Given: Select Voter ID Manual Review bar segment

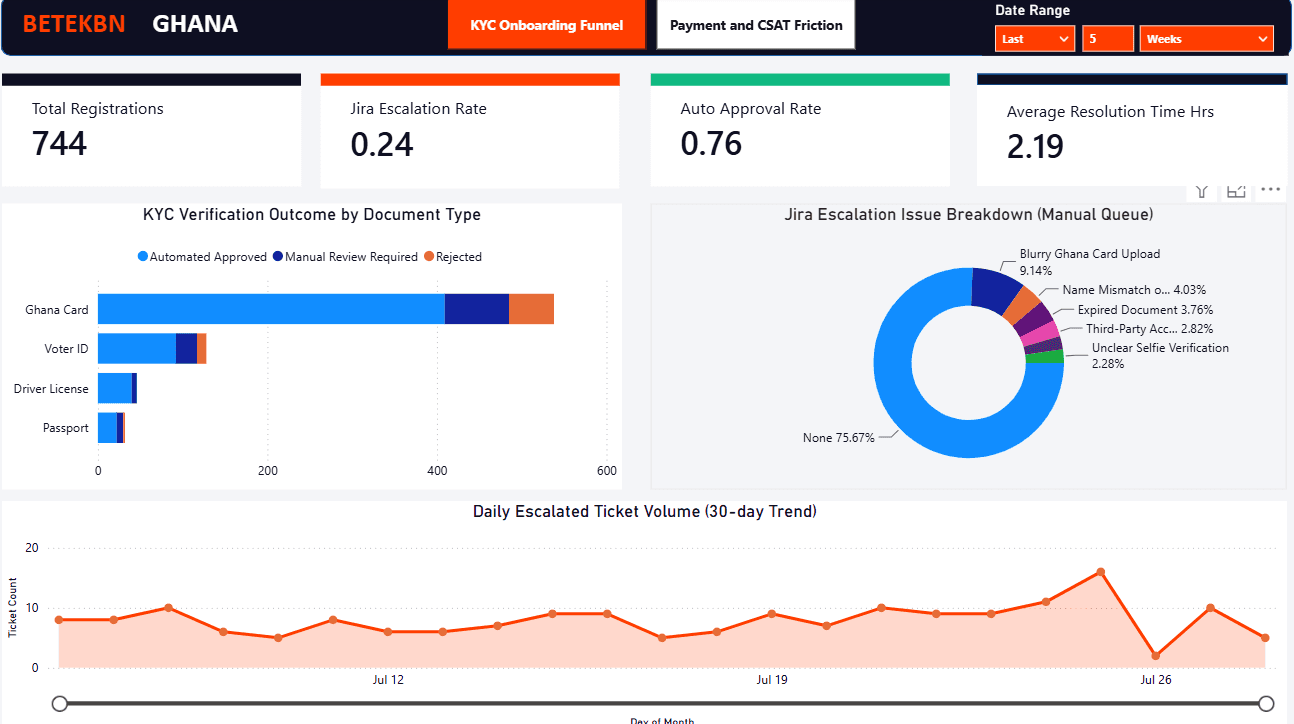Looking at the screenshot, I should click(186, 349).
